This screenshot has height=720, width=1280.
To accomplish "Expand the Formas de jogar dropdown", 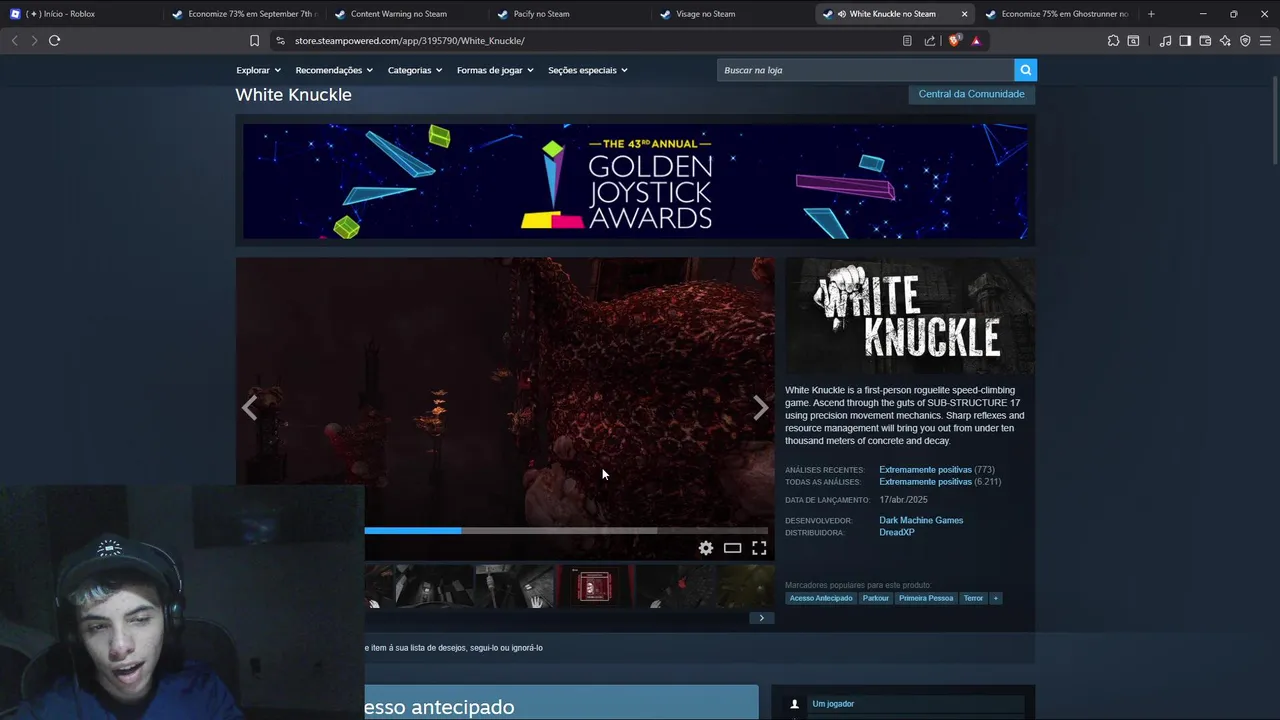I will coord(495,70).
